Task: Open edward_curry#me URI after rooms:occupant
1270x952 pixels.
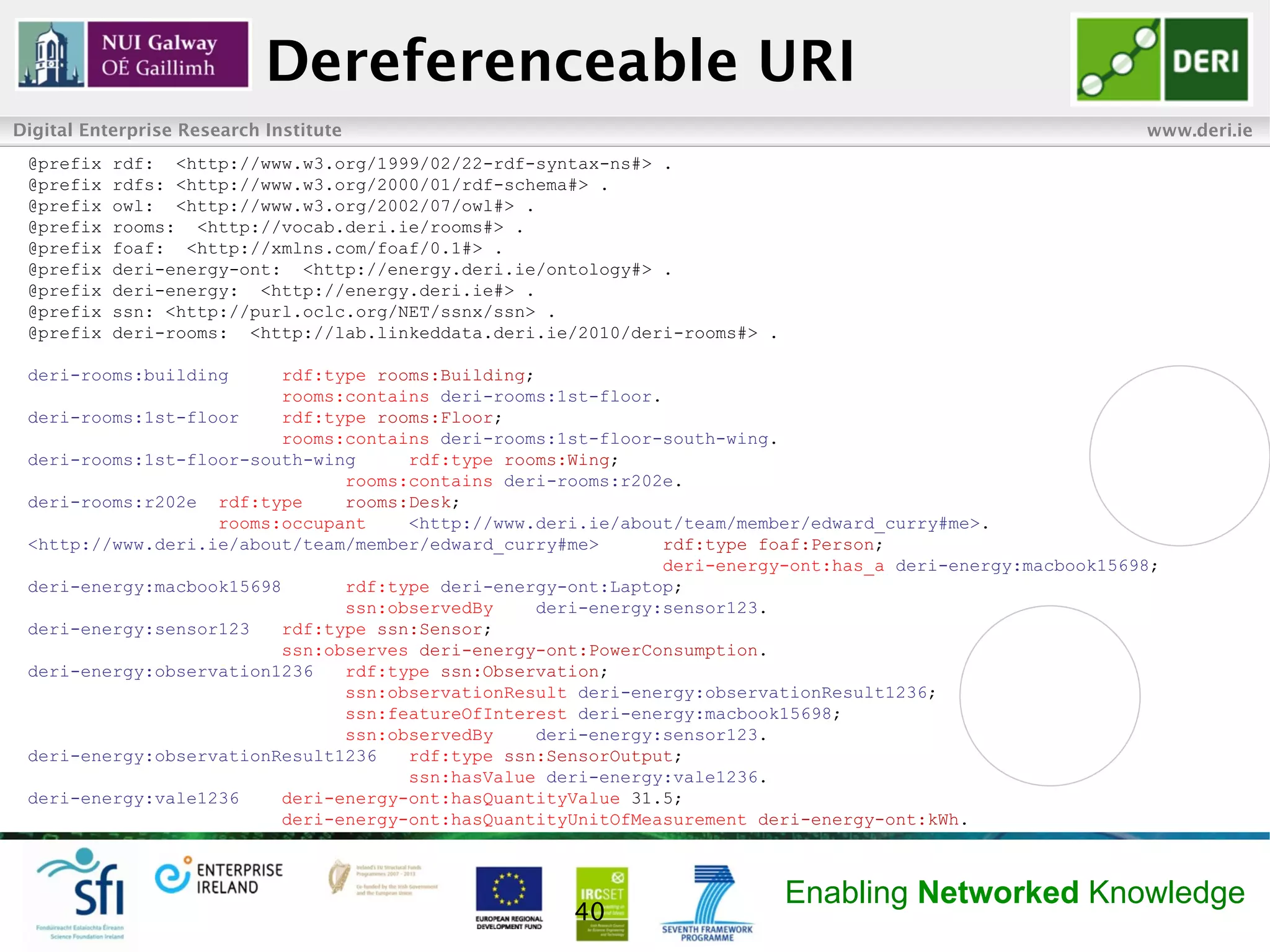Action: (x=695, y=524)
